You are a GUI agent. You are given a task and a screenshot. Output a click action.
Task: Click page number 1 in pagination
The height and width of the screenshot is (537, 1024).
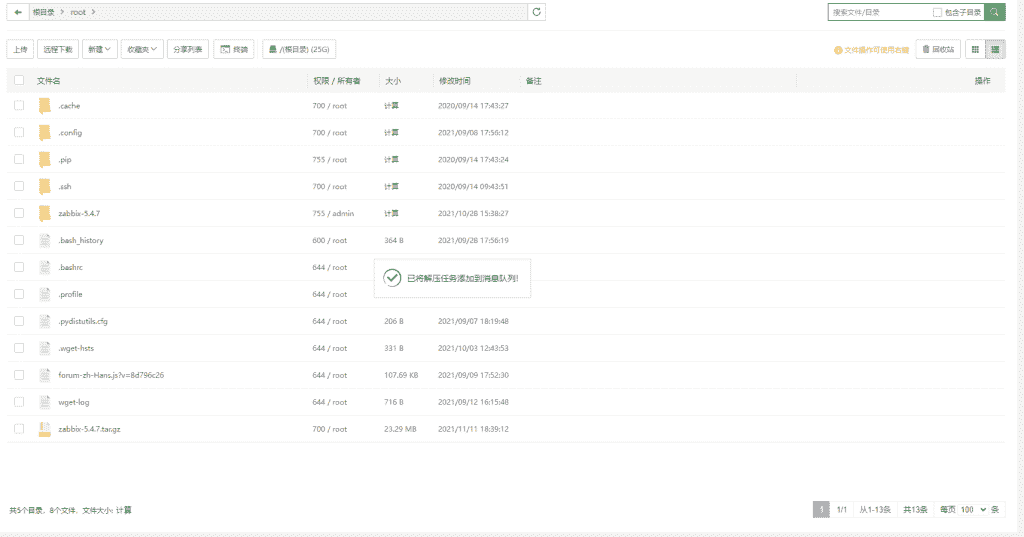(821, 510)
